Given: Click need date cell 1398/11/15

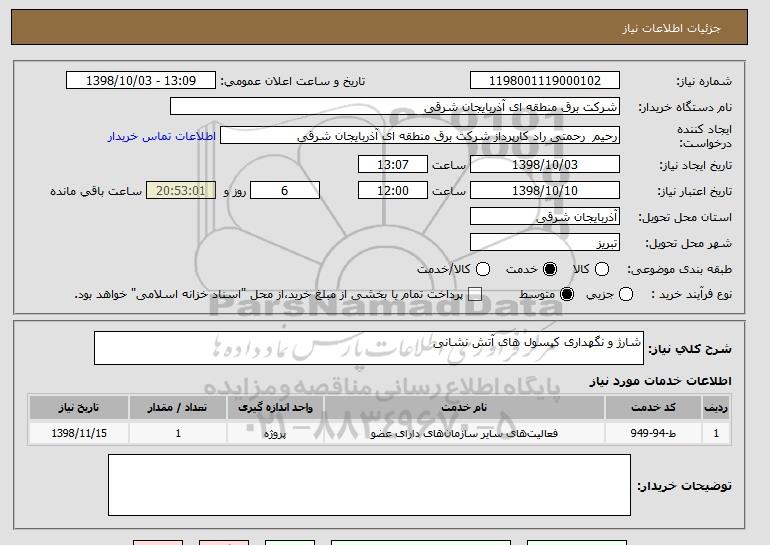Looking at the screenshot, I should (x=79, y=433).
